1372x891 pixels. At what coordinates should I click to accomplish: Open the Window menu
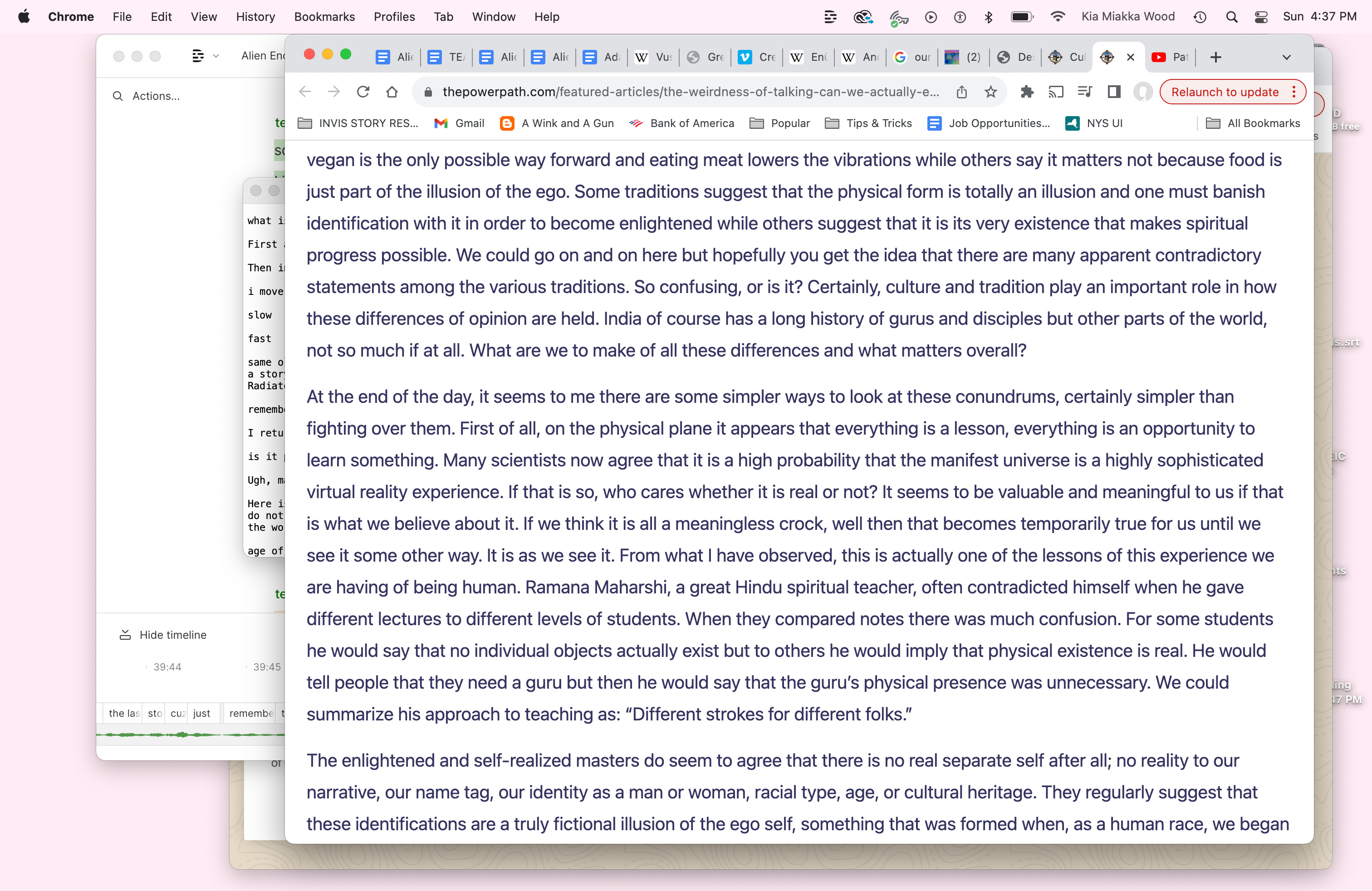pyautogui.click(x=494, y=17)
